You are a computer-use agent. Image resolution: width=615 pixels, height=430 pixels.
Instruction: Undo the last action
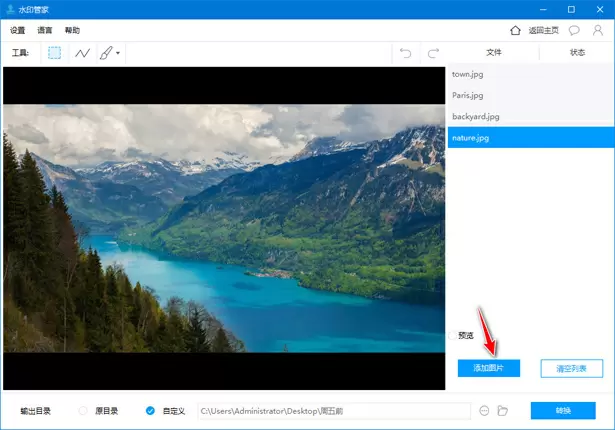pyautogui.click(x=405, y=52)
